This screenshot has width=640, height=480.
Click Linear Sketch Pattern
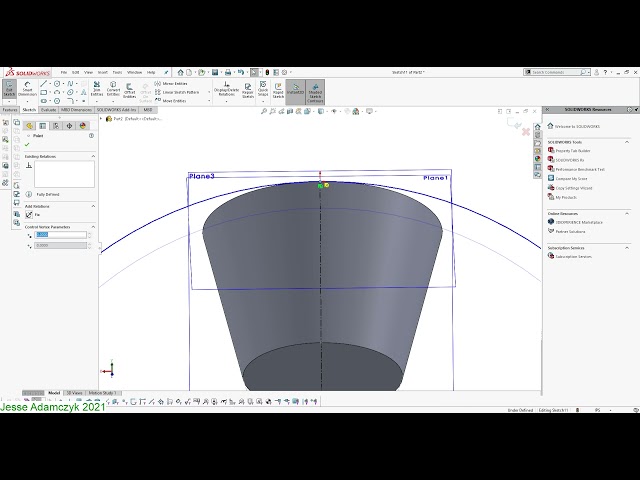[177, 92]
